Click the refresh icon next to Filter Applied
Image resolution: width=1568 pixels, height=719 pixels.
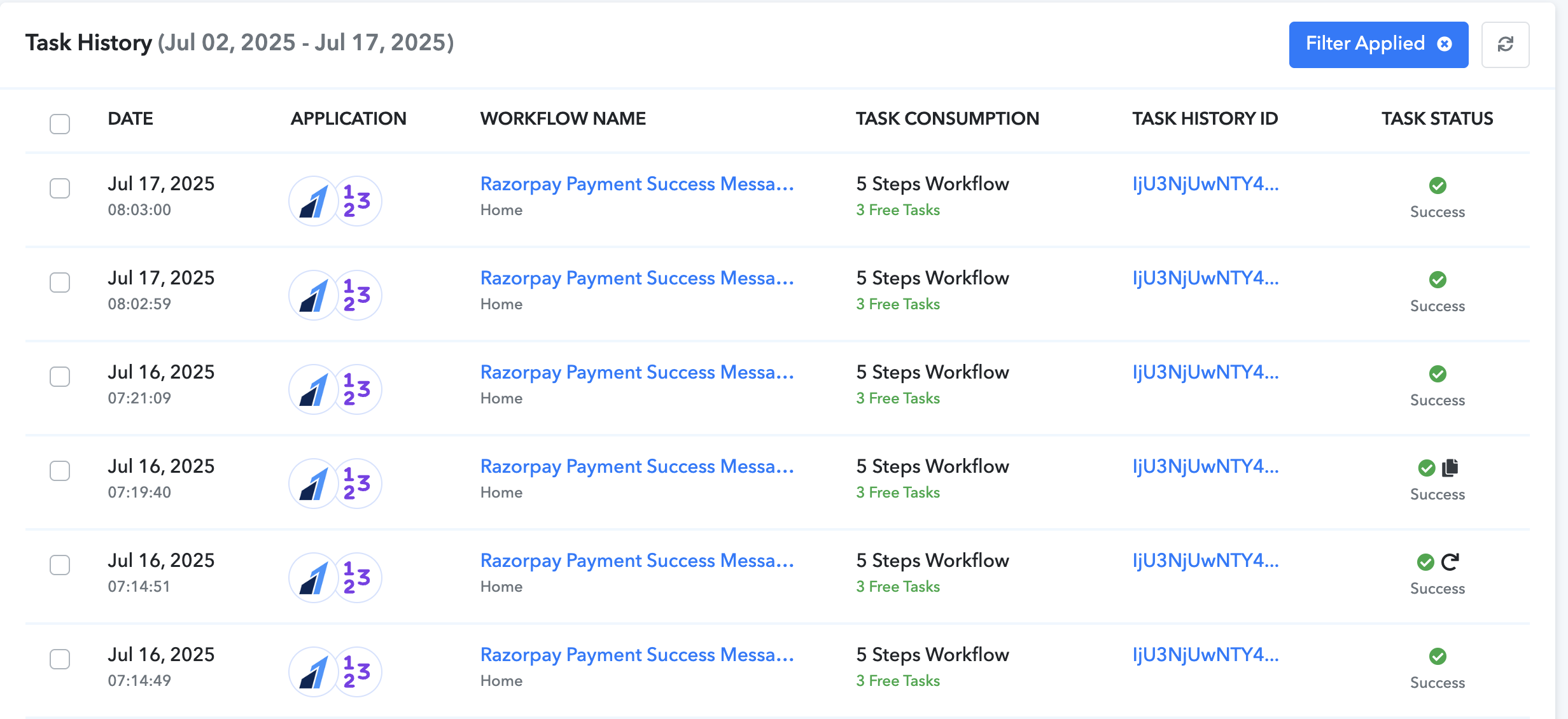pos(1505,45)
